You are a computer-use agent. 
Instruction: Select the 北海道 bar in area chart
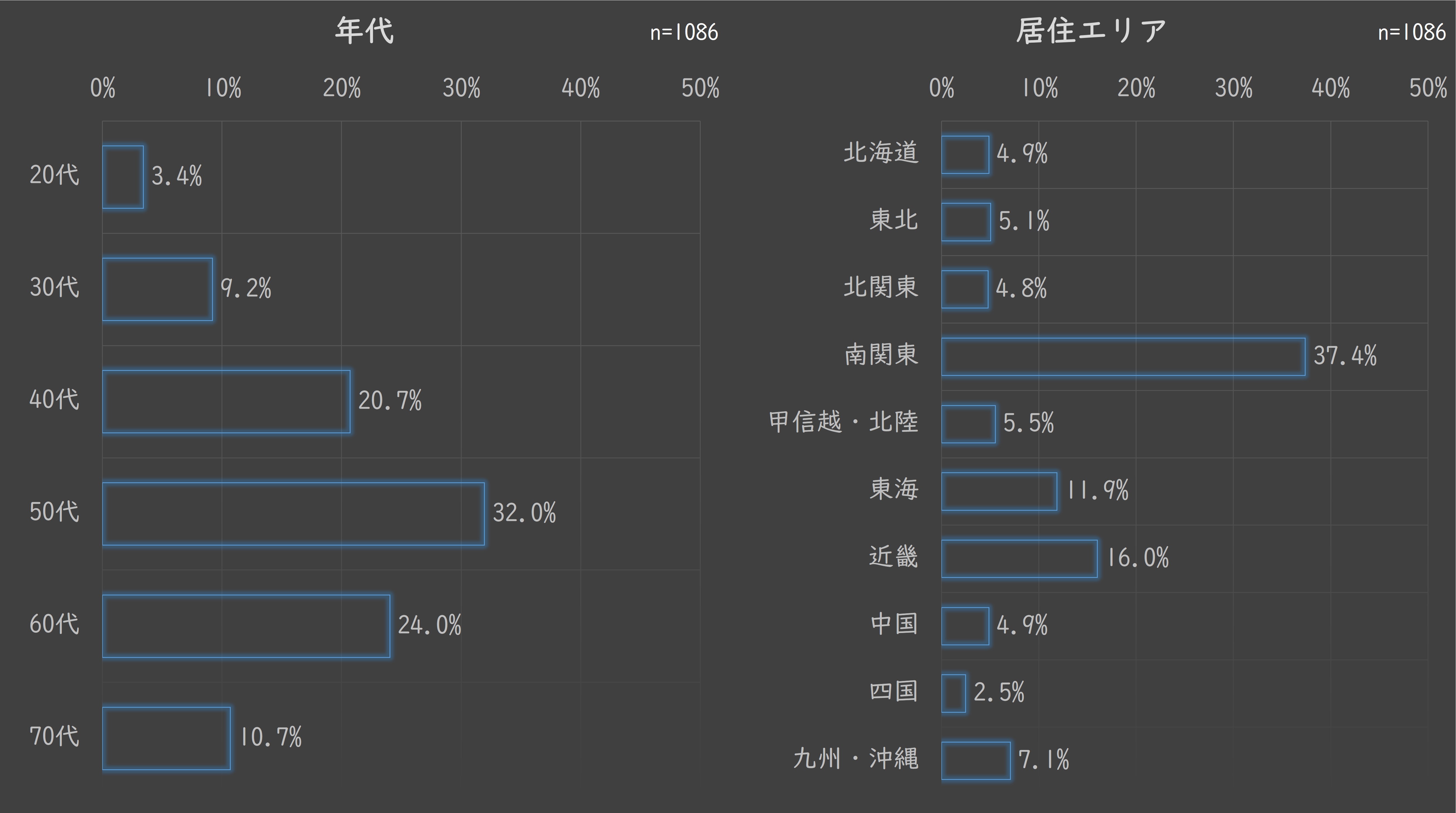click(x=965, y=154)
